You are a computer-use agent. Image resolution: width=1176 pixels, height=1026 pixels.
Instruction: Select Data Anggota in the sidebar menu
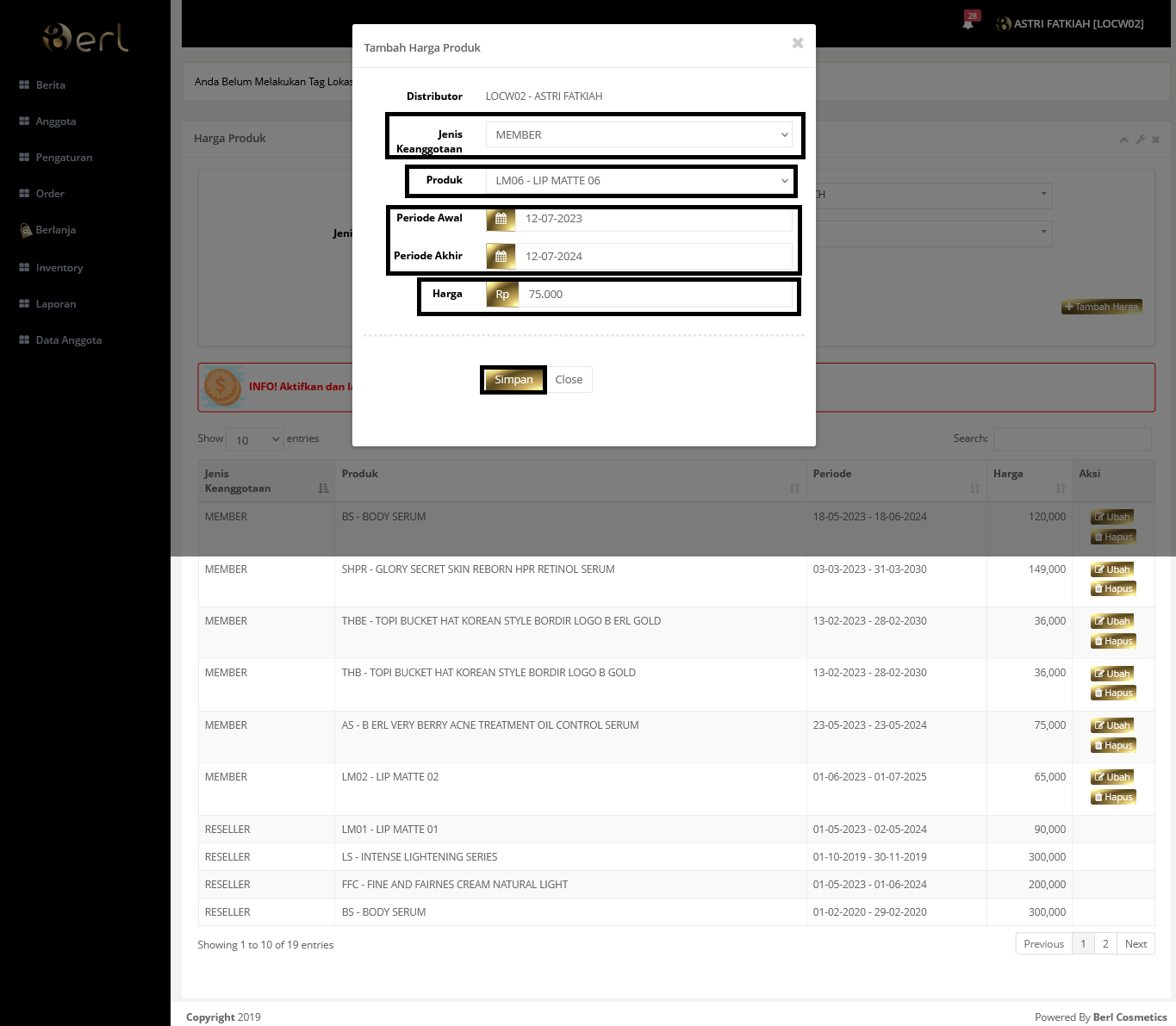67,339
